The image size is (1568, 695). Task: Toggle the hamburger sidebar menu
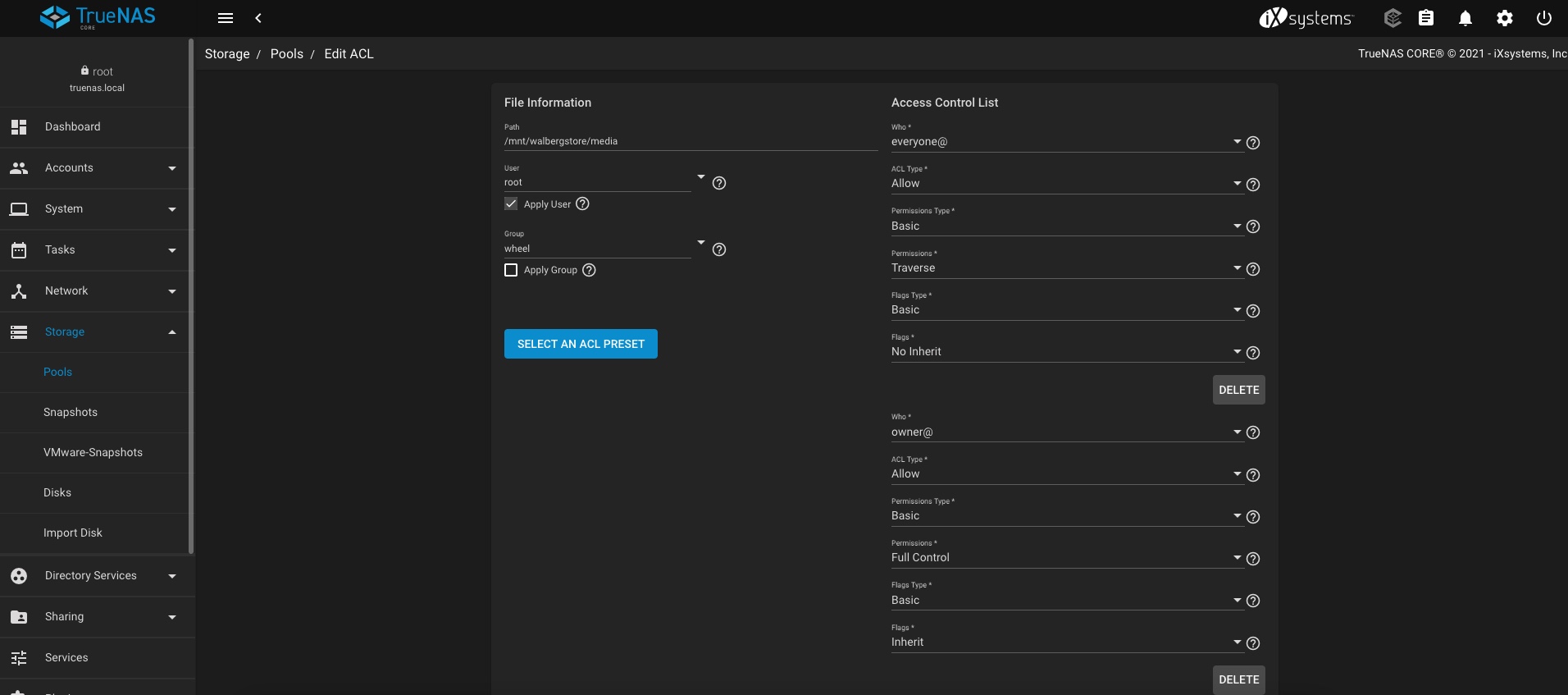point(226,18)
